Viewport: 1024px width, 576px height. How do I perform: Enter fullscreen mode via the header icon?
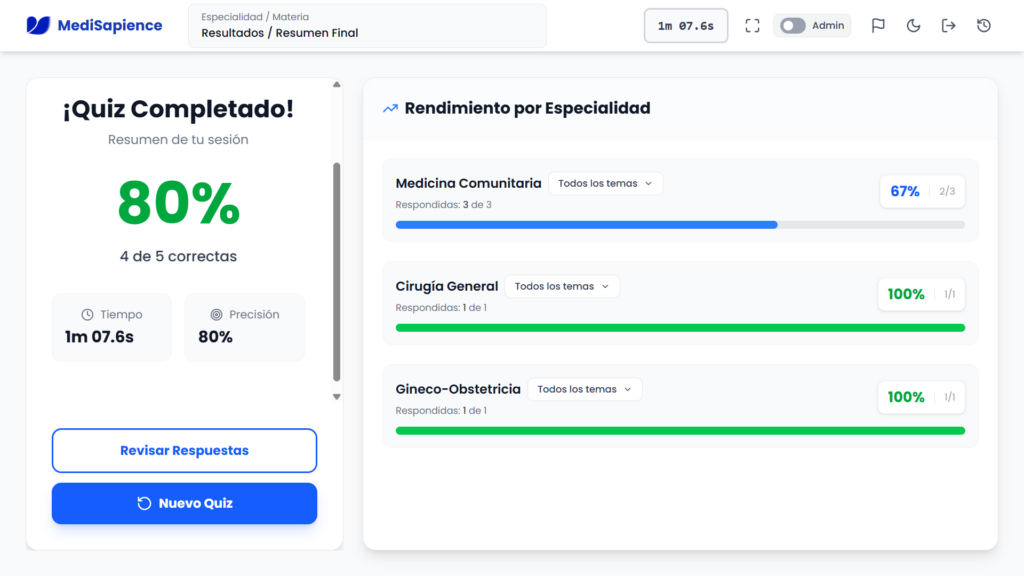click(x=752, y=26)
